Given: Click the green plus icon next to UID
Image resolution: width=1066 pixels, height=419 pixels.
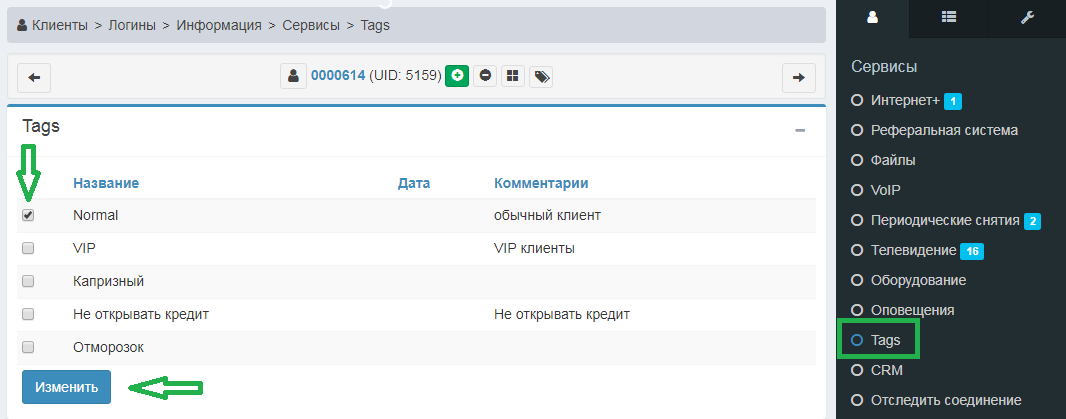Looking at the screenshot, I should (x=457, y=76).
